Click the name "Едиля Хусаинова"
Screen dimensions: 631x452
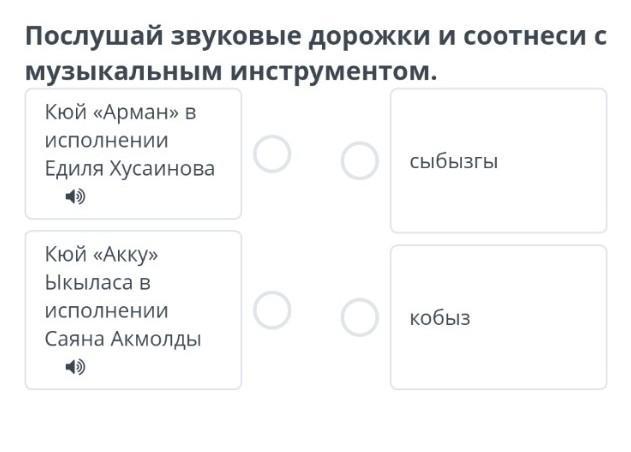tap(129, 168)
